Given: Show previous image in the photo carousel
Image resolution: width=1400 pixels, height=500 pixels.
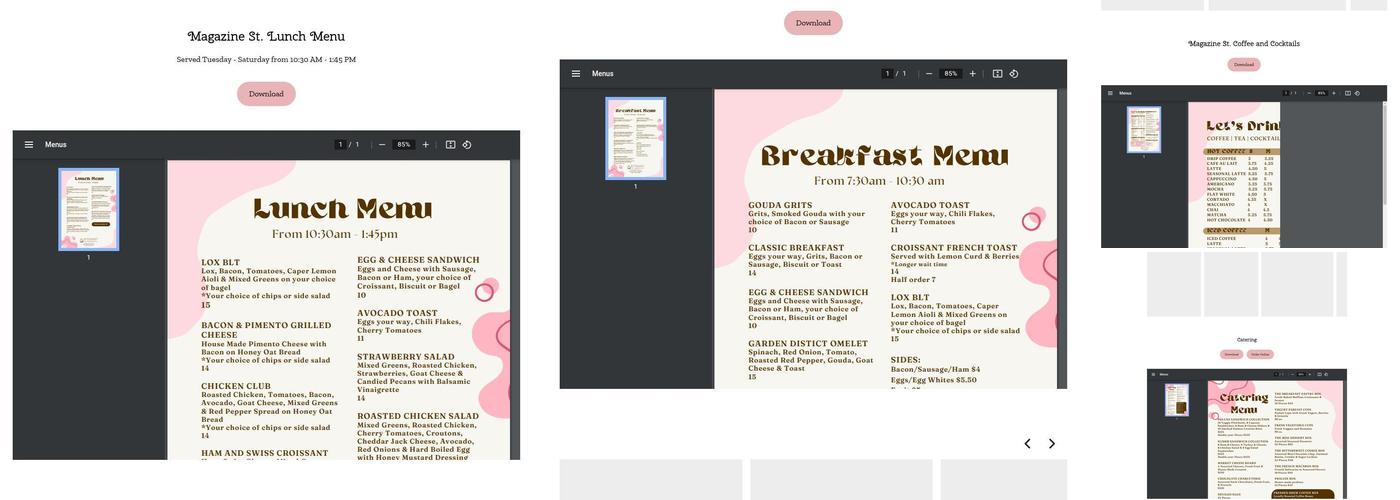Looking at the screenshot, I should tap(1027, 443).
